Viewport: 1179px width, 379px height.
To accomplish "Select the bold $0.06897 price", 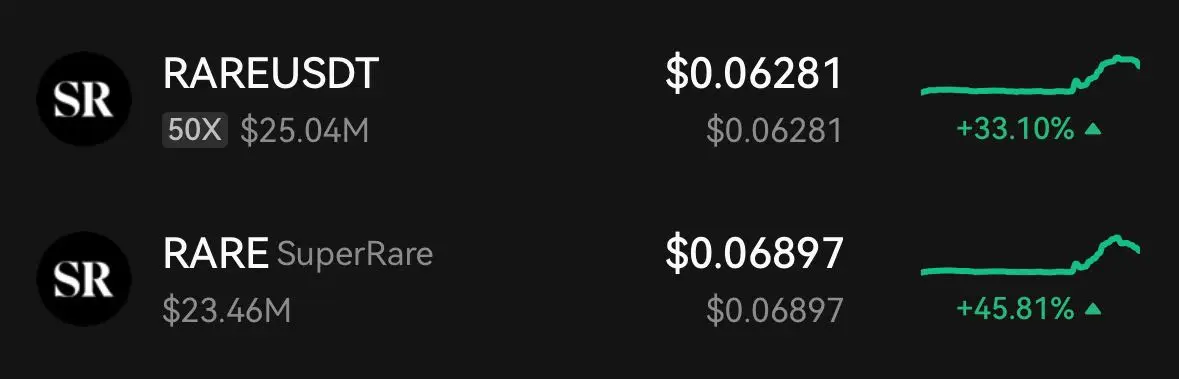I will click(753, 254).
